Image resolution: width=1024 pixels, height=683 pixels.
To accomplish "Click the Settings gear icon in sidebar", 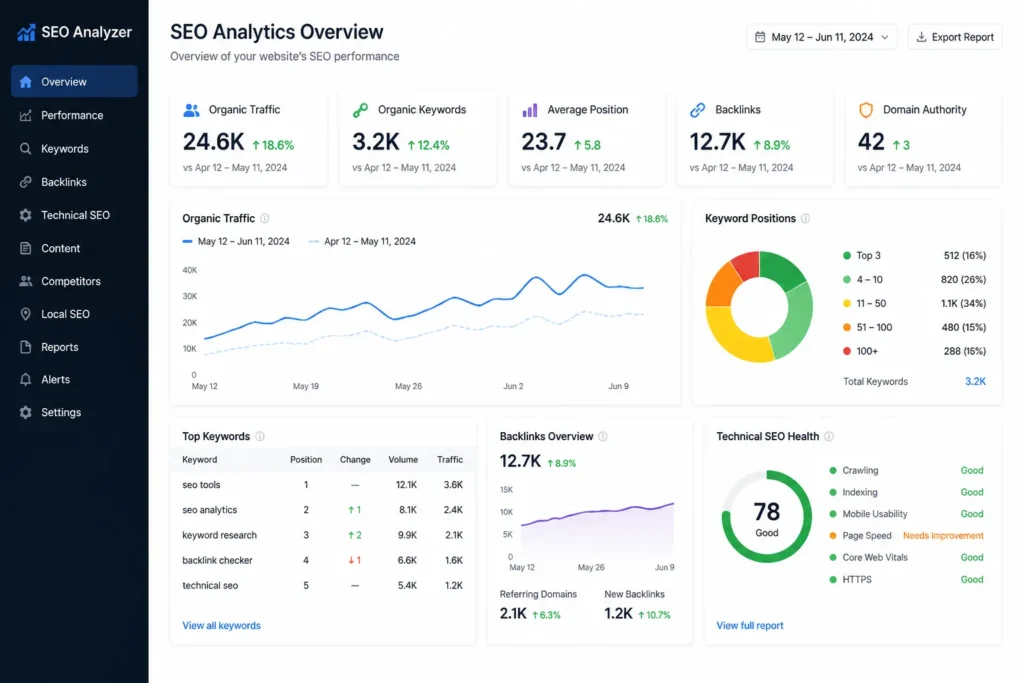I will [x=25, y=413].
